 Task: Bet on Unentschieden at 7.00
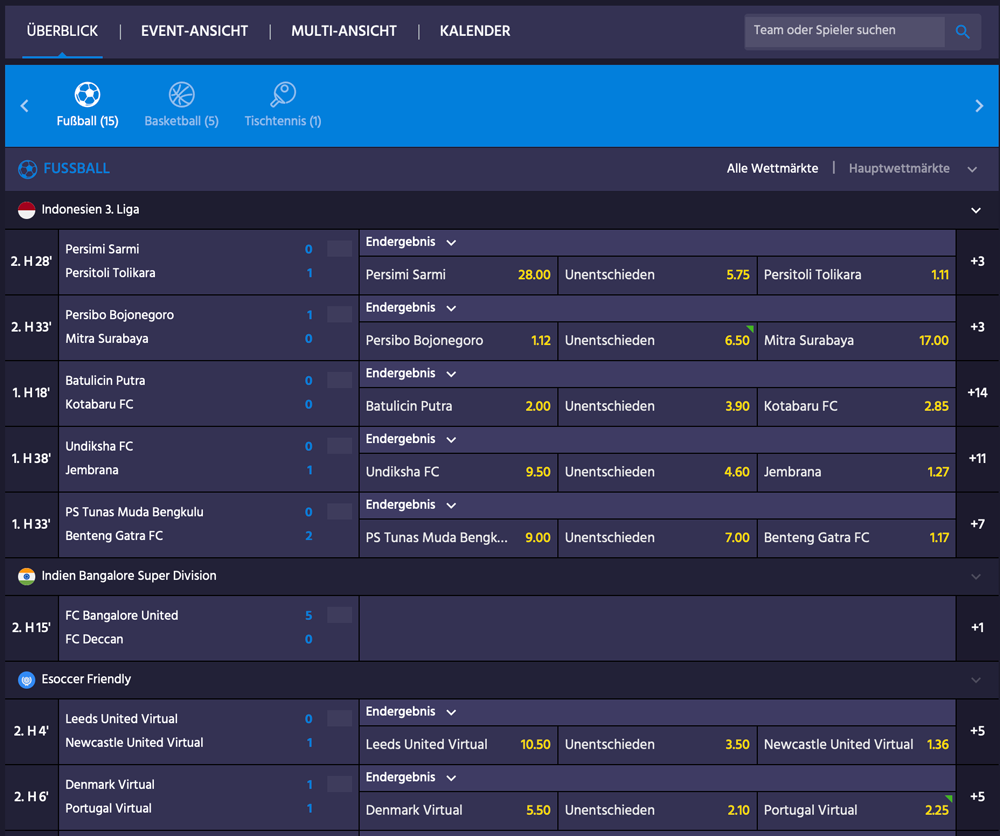click(x=658, y=538)
